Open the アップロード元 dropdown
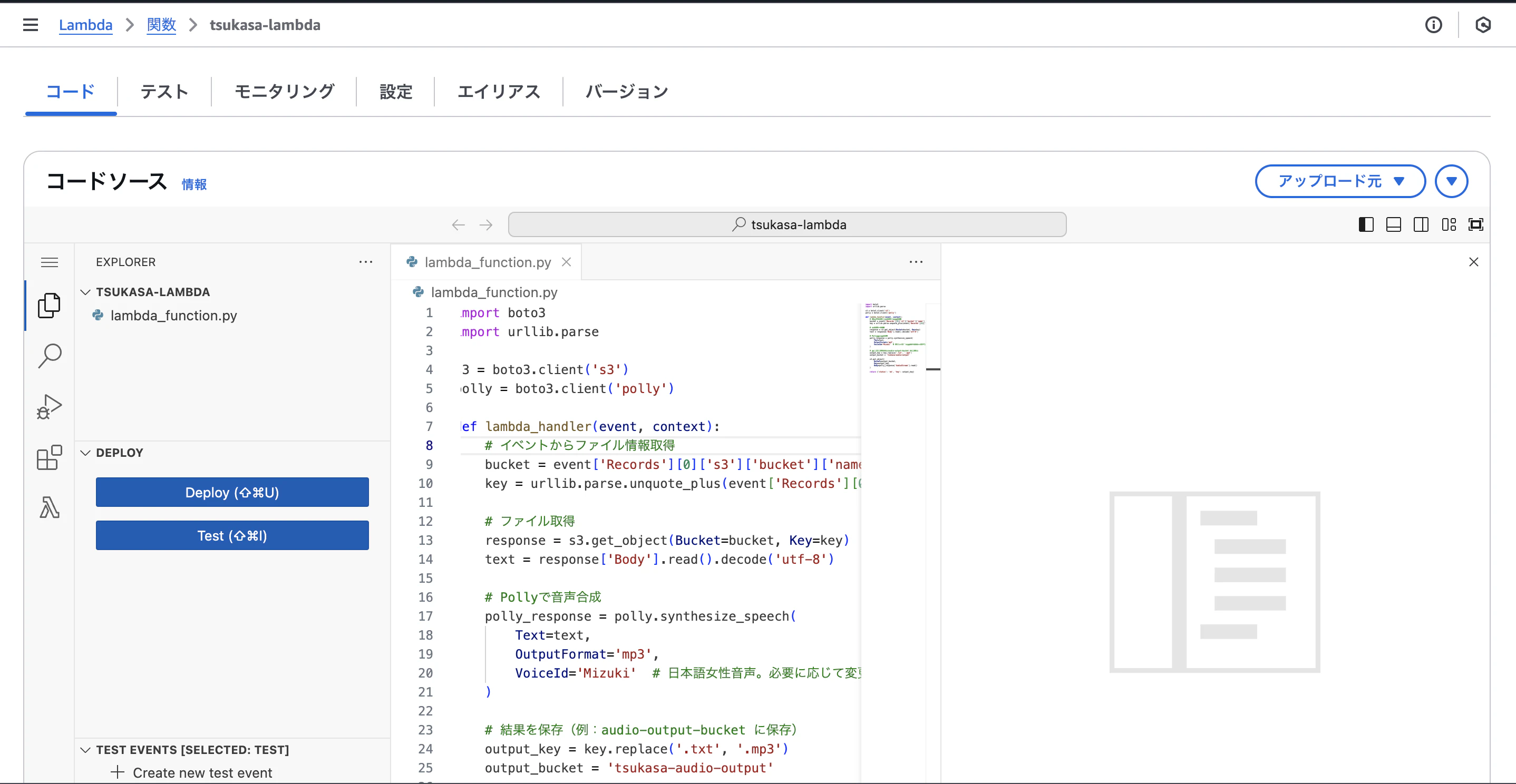1516x784 pixels. pyautogui.click(x=1339, y=181)
